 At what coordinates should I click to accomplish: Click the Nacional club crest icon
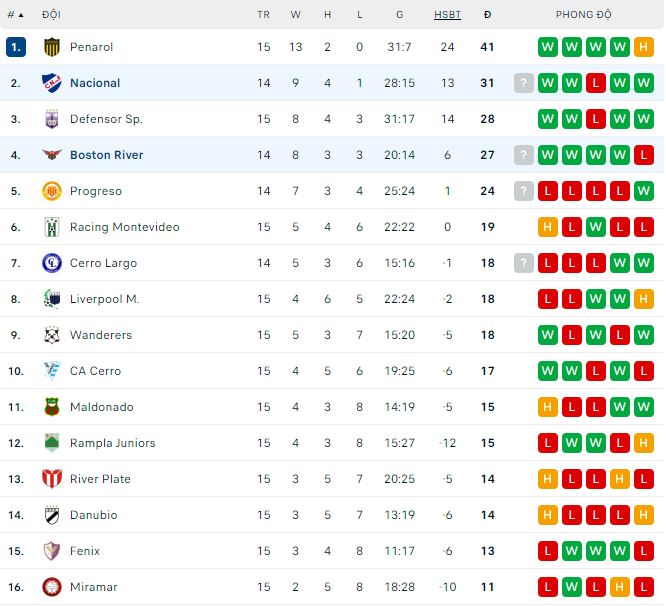click(x=52, y=83)
